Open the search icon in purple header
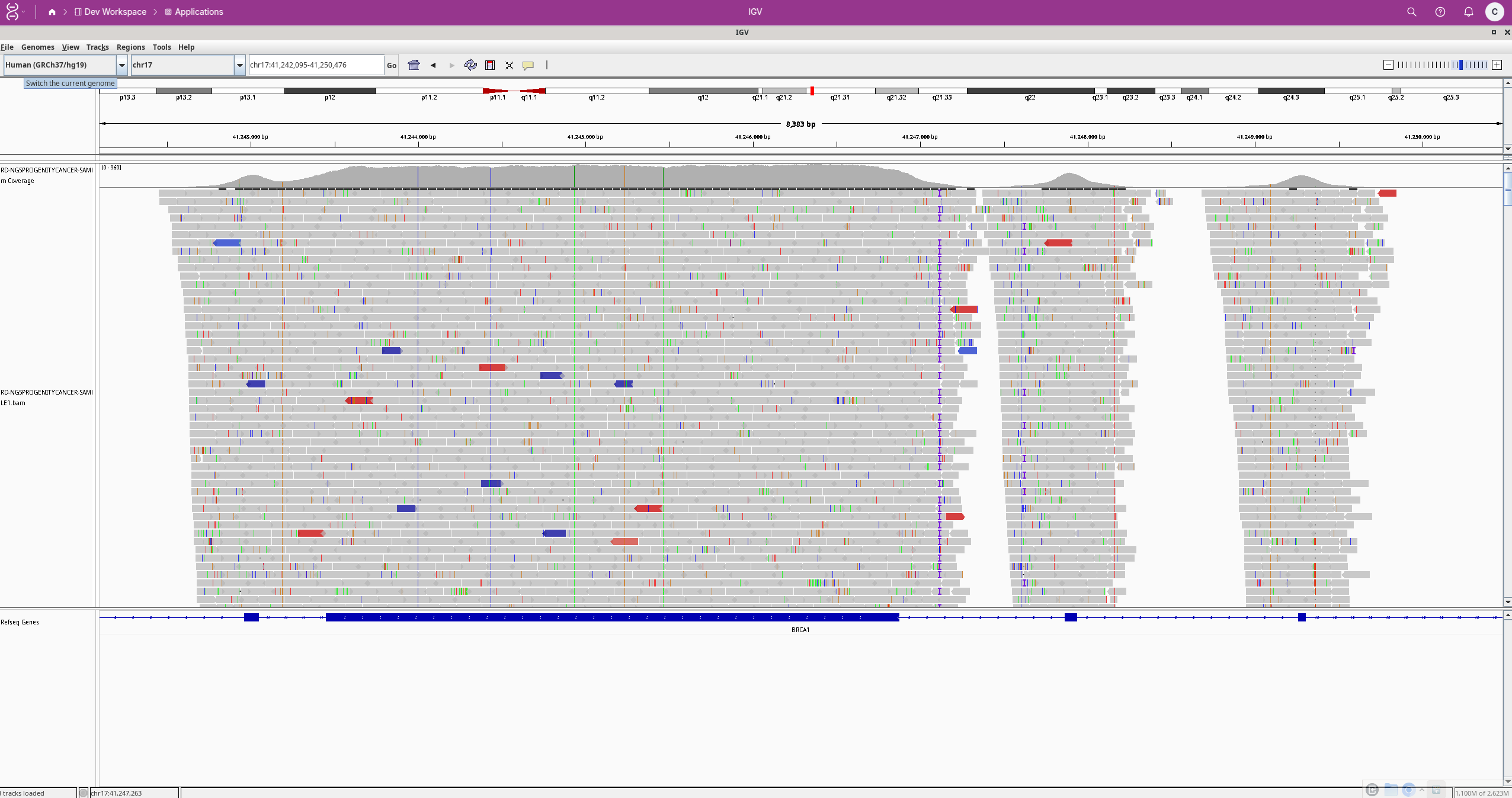 [x=1412, y=12]
